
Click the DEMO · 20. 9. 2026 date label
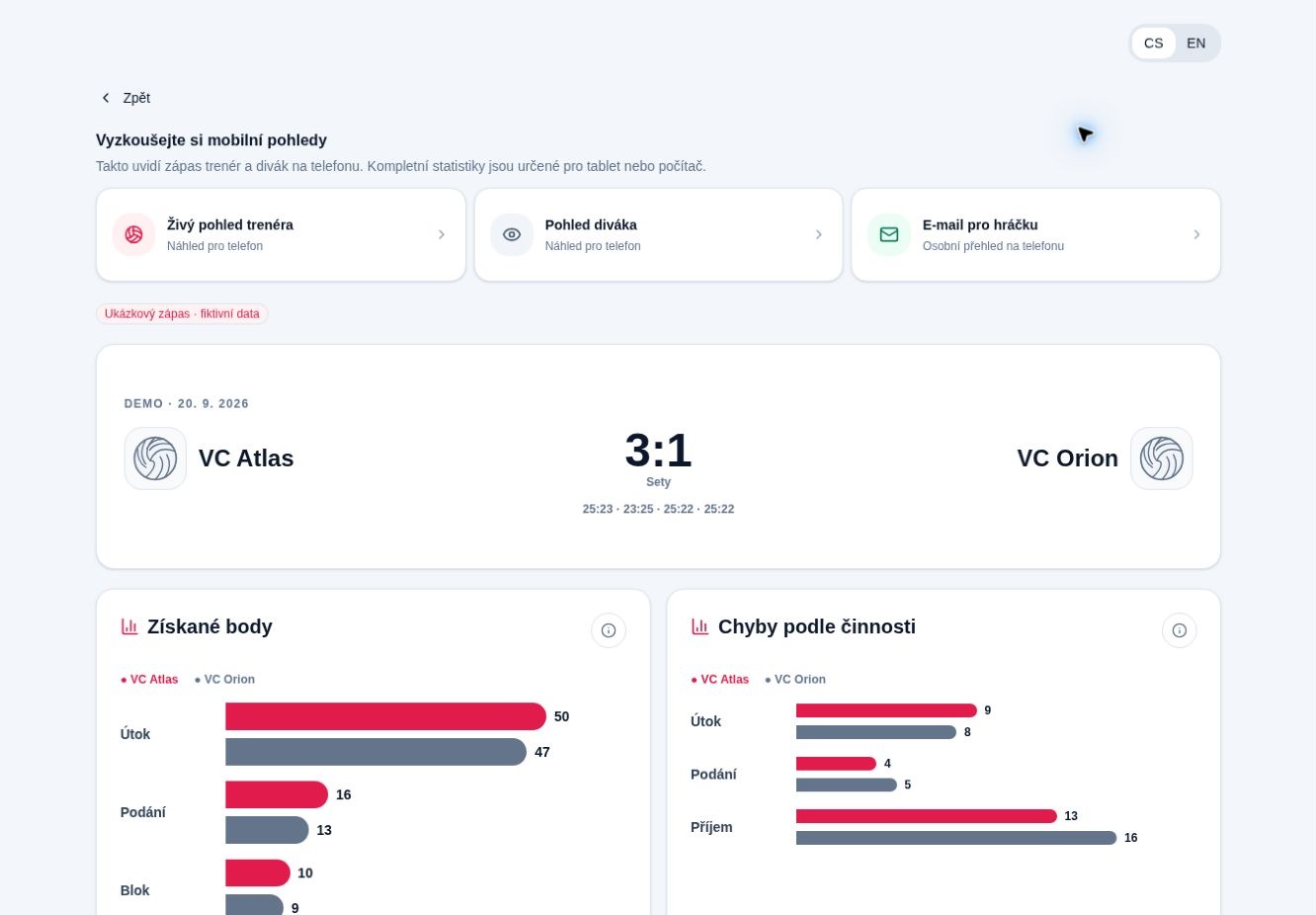[187, 404]
